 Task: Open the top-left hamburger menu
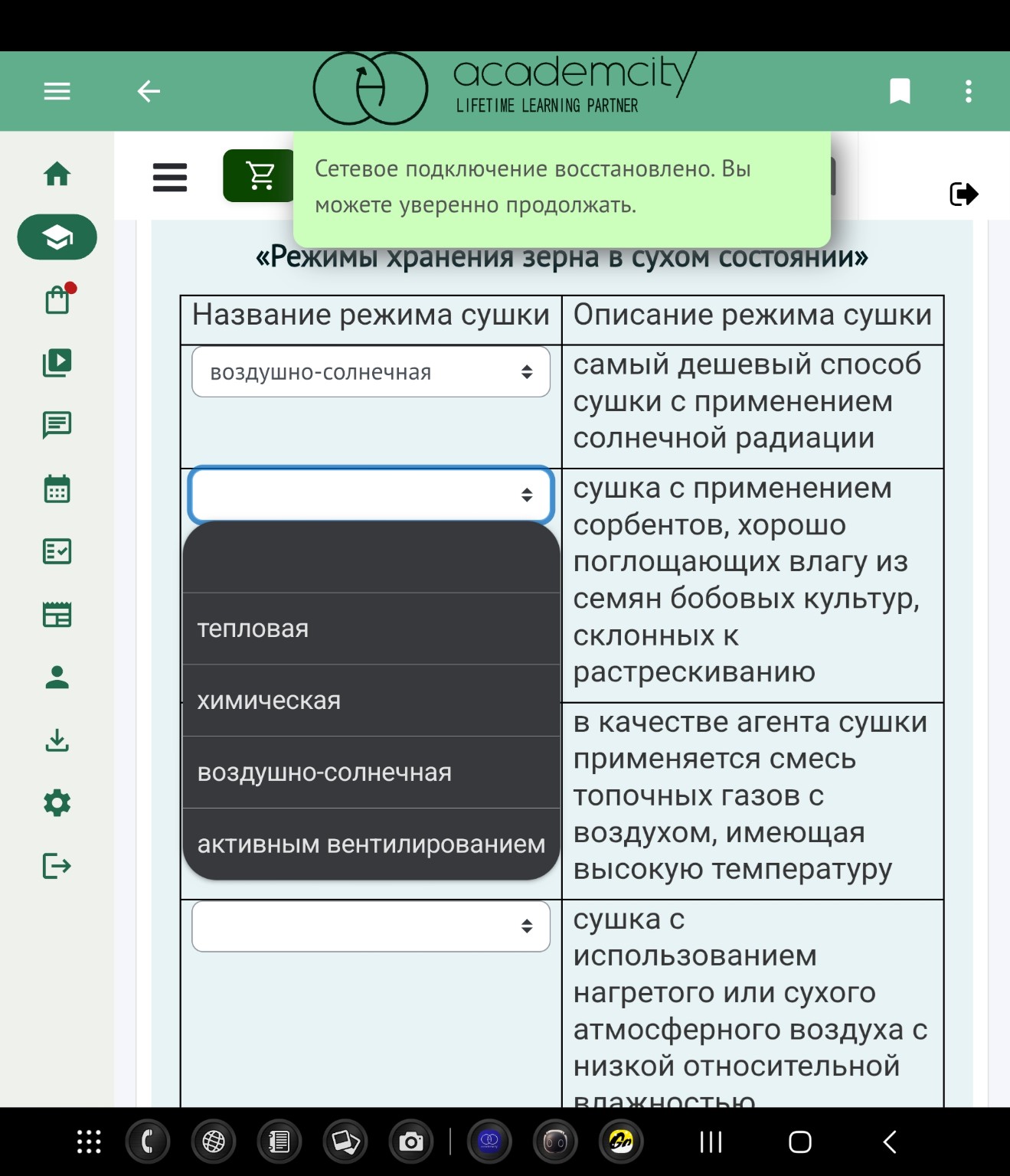pos(56,91)
